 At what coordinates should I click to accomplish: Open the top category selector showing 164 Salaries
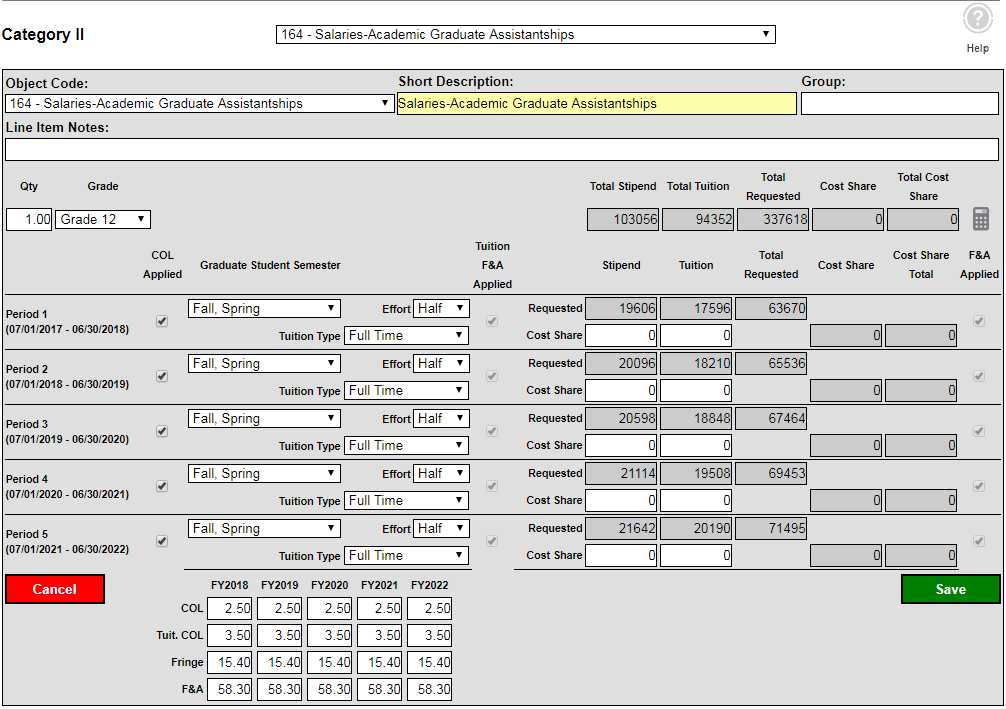pos(524,33)
